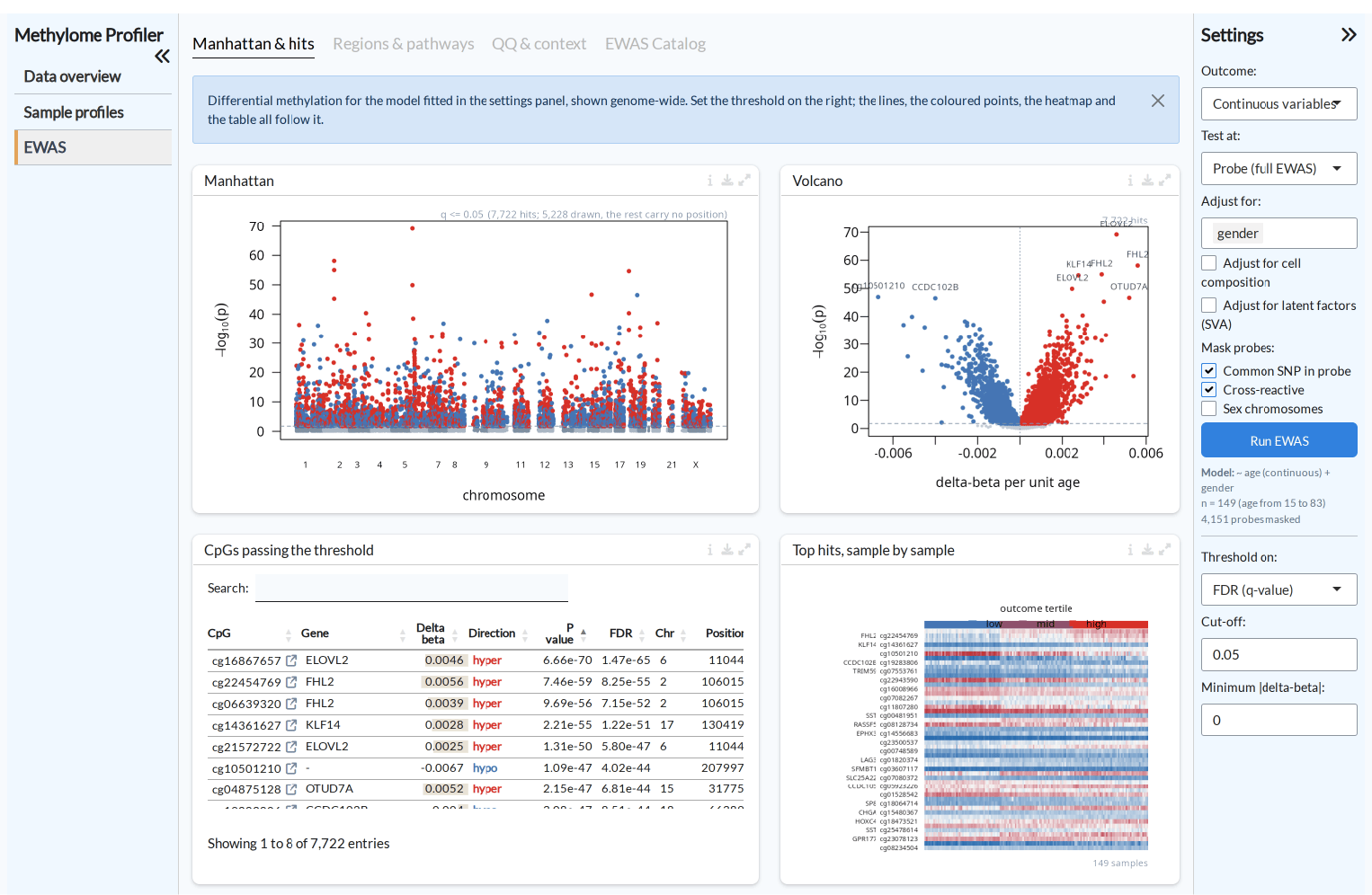Switch to the Regions & pathways tab
The image size is (1372, 895).
tap(403, 44)
